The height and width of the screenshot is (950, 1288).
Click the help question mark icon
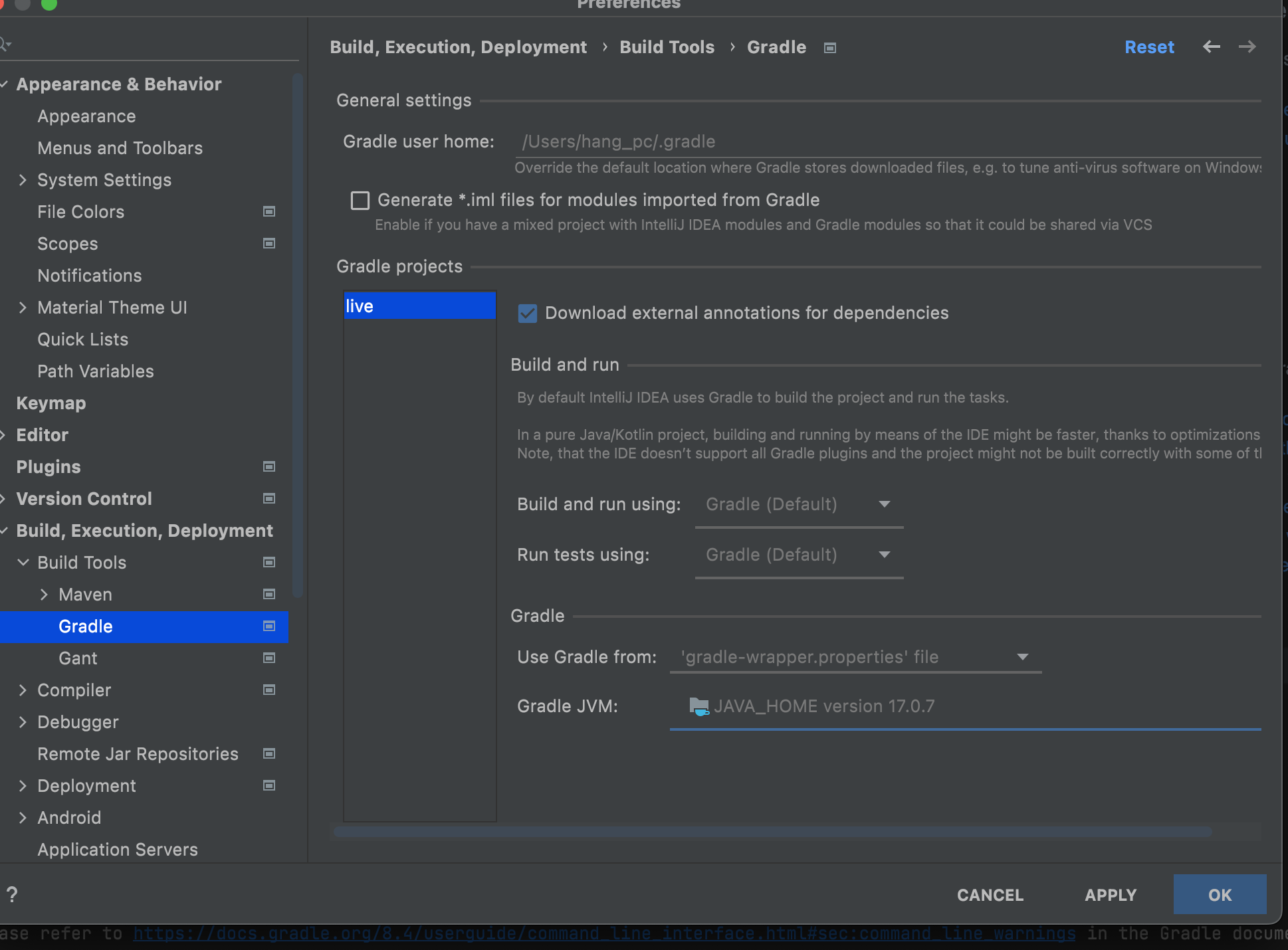click(12, 894)
